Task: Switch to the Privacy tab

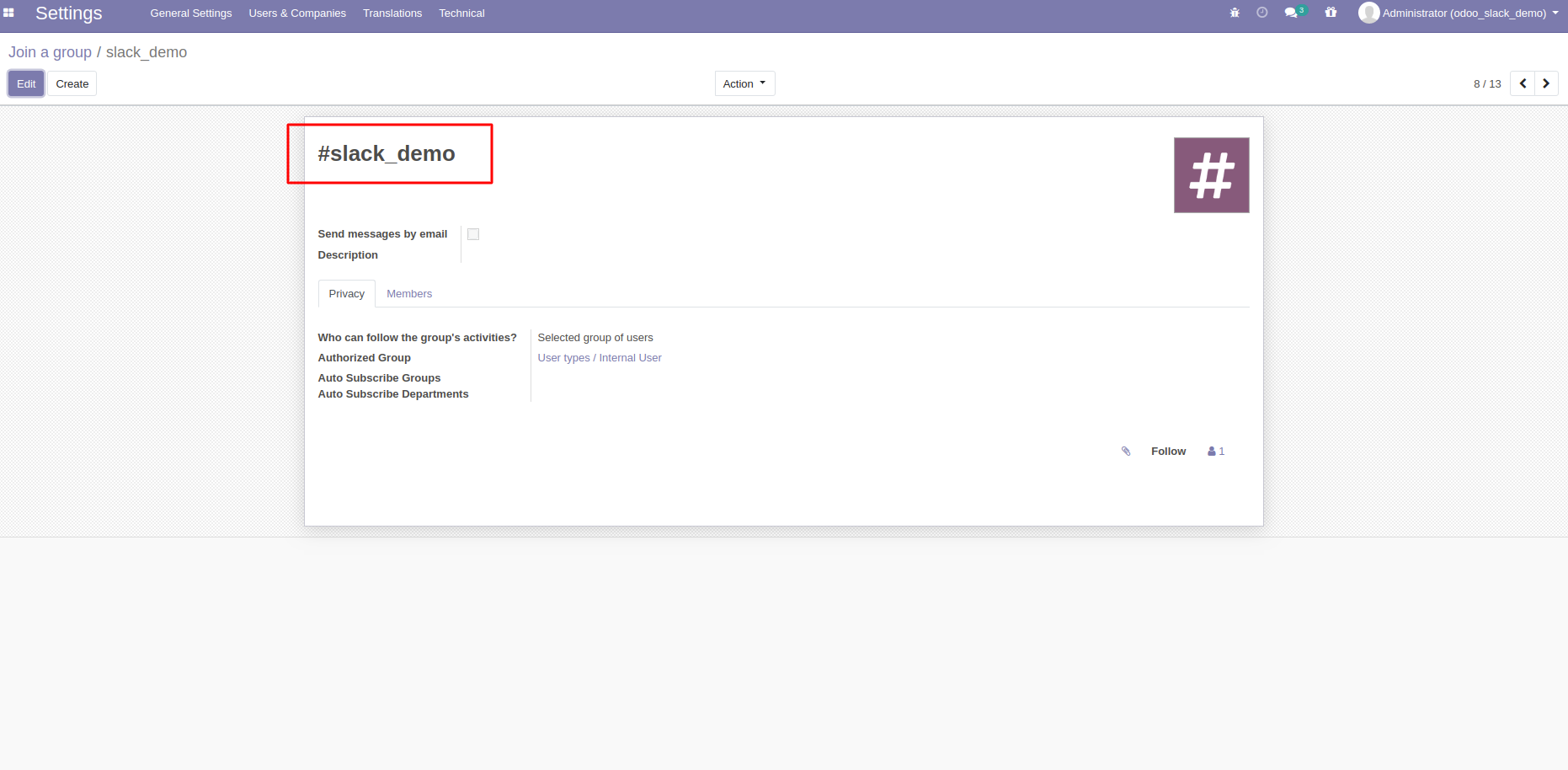Action: click(347, 294)
